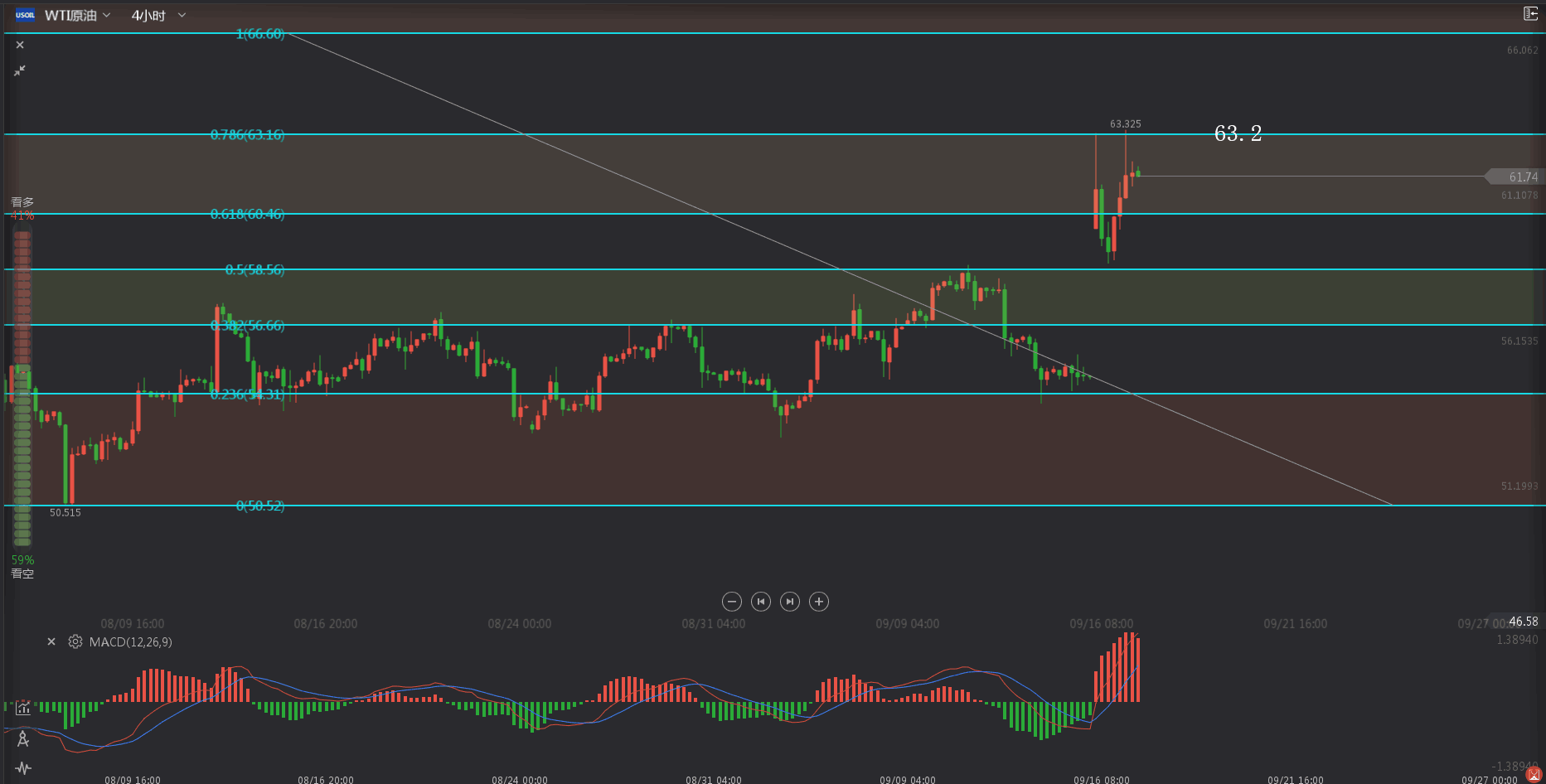Click the 46.58 price axis value

[1523, 621]
